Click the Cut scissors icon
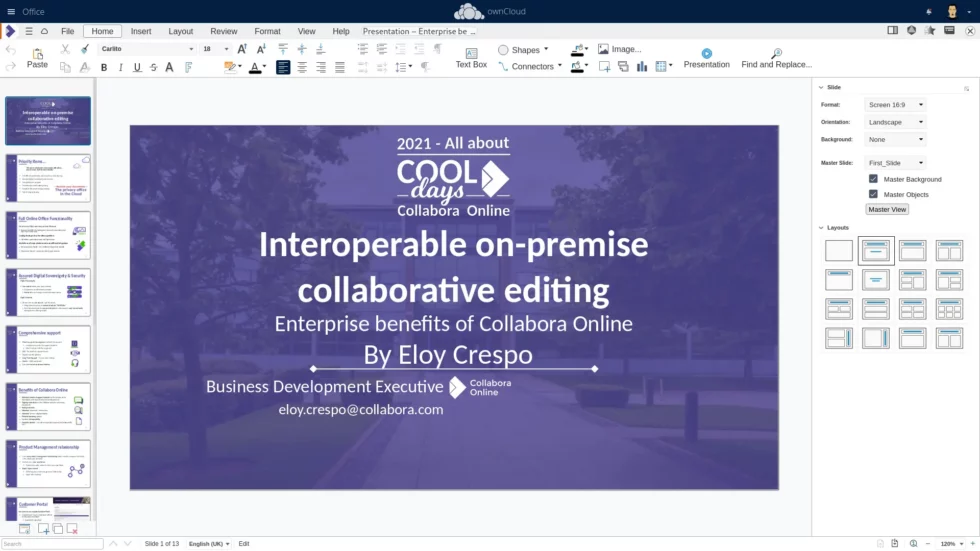The image size is (980, 551). [65, 49]
